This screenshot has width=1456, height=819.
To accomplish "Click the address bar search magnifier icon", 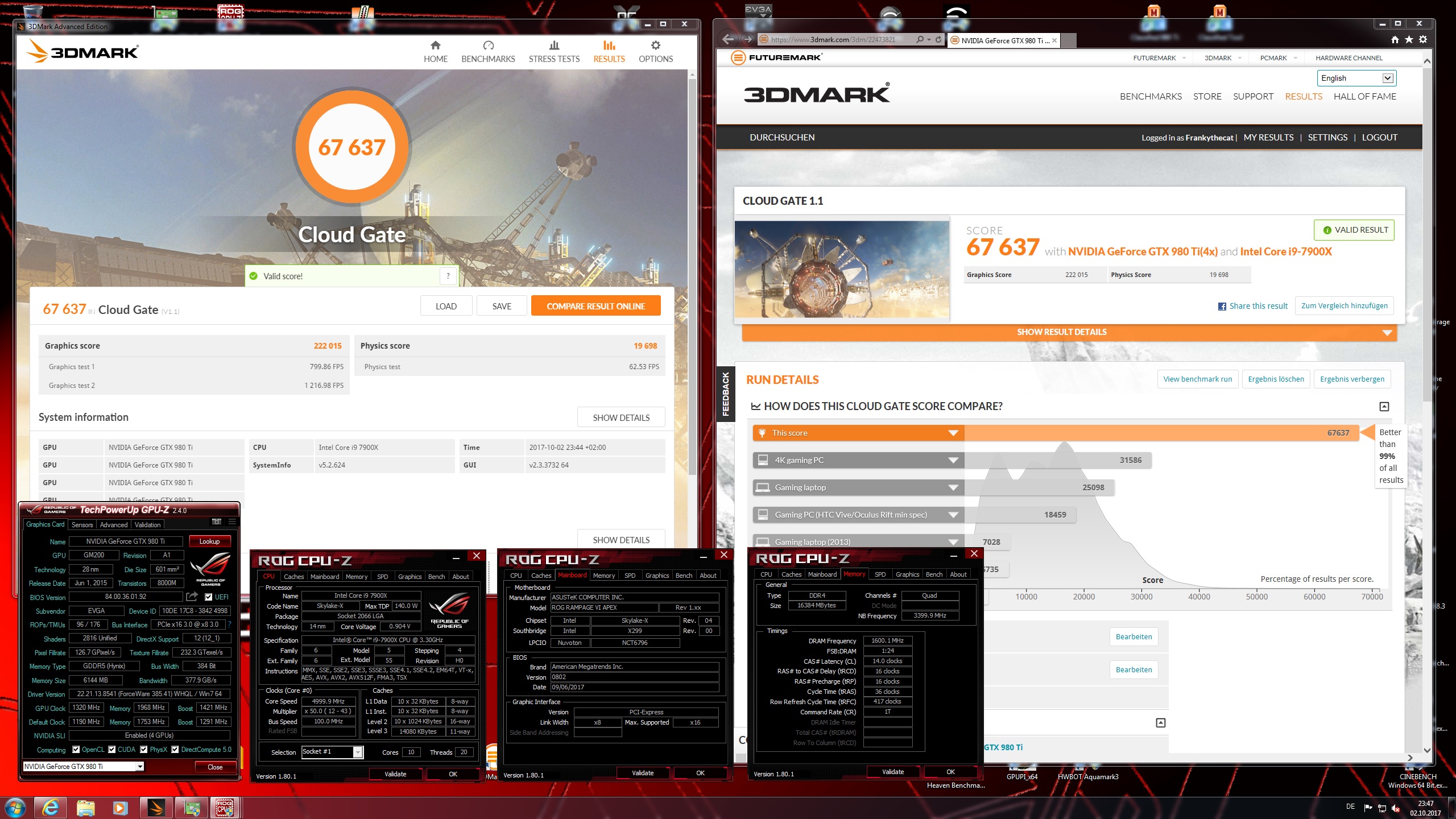I will [x=920, y=40].
